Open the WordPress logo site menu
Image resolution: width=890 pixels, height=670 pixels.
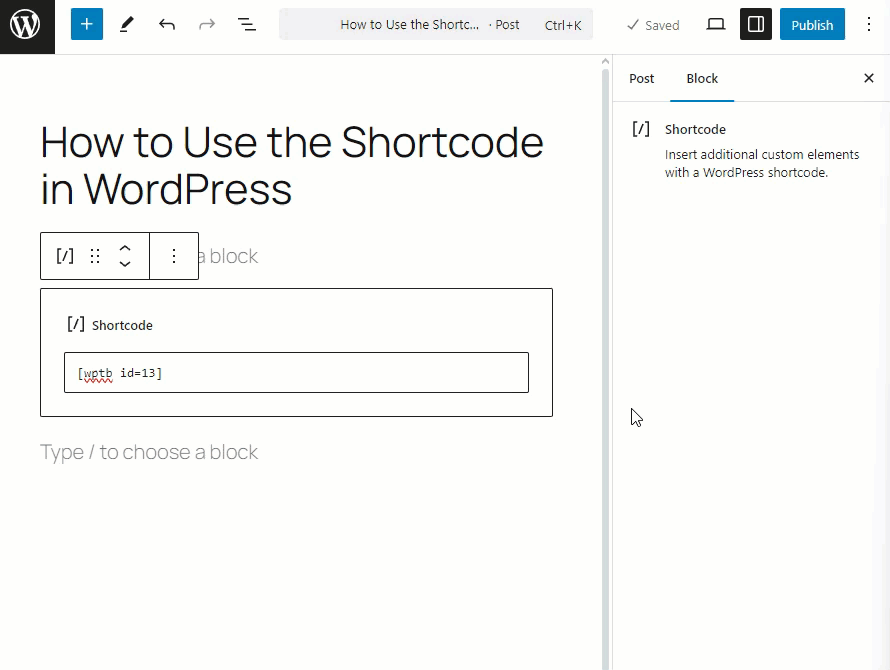(27, 27)
